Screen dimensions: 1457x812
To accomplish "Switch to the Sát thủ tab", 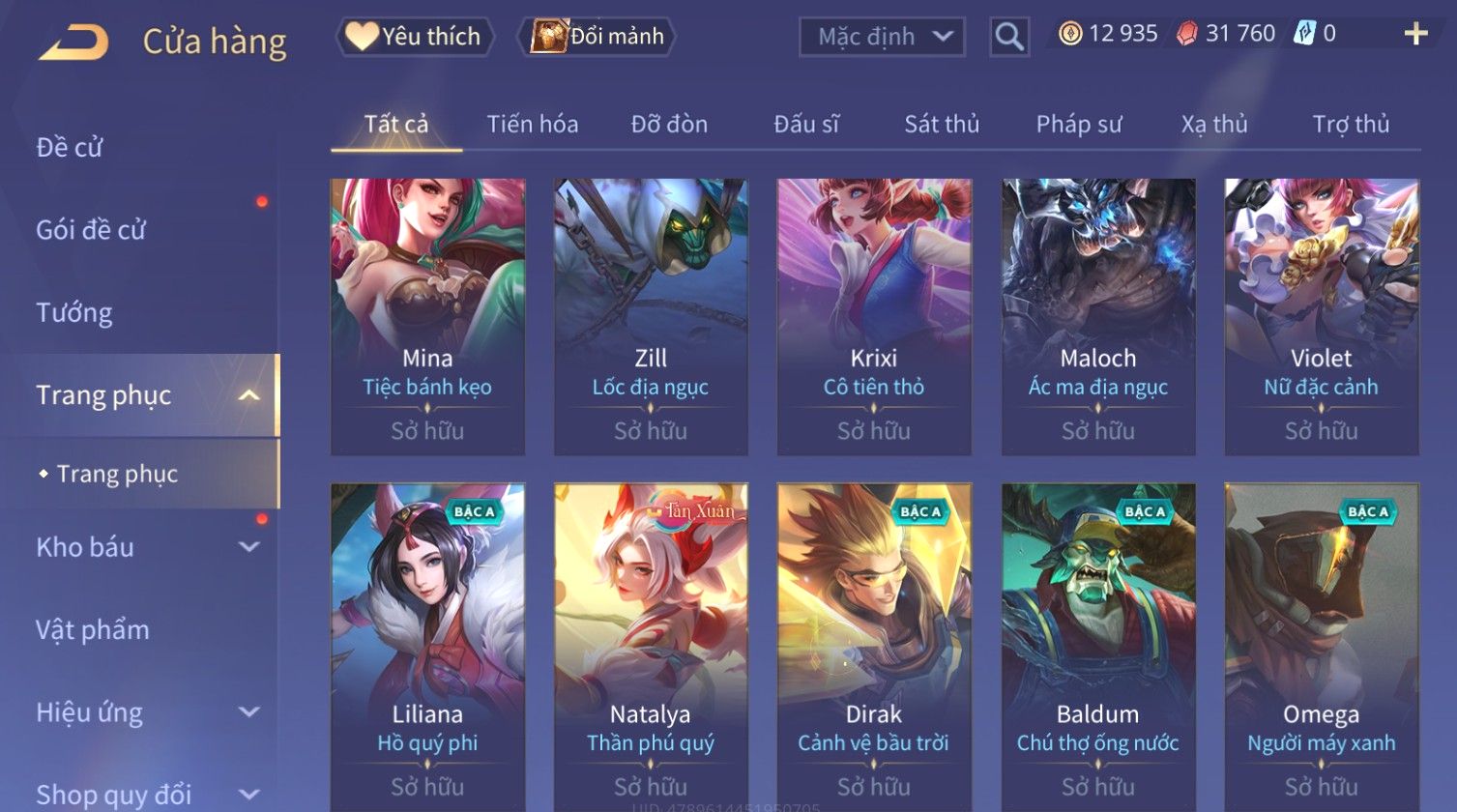I will [x=942, y=124].
